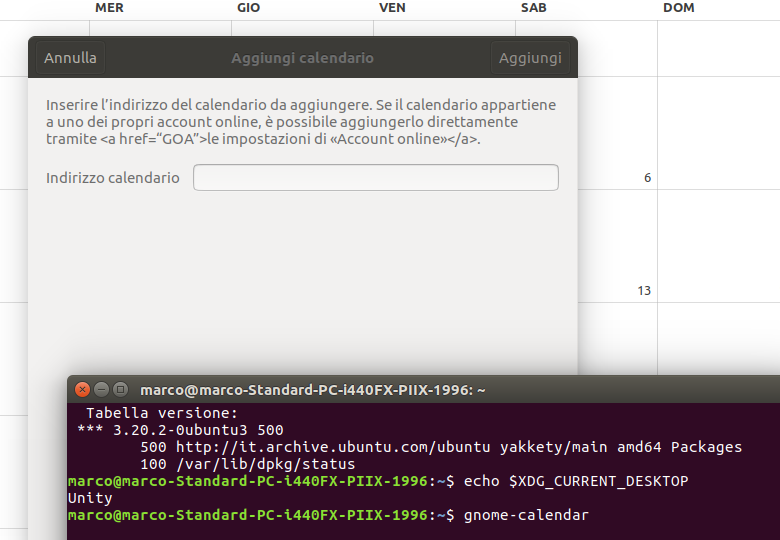Select the SAB column header
Screen dimensions: 780x540
[x=533, y=8]
